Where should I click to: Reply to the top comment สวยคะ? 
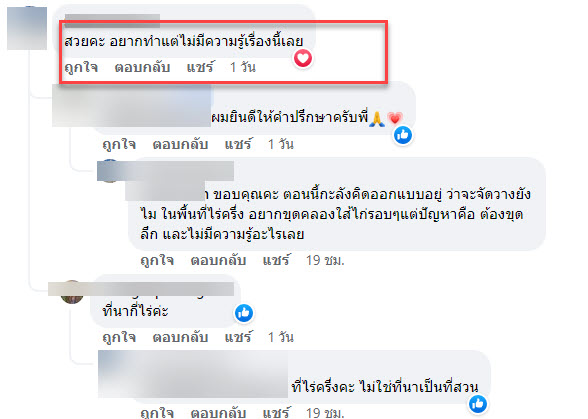tap(142, 68)
